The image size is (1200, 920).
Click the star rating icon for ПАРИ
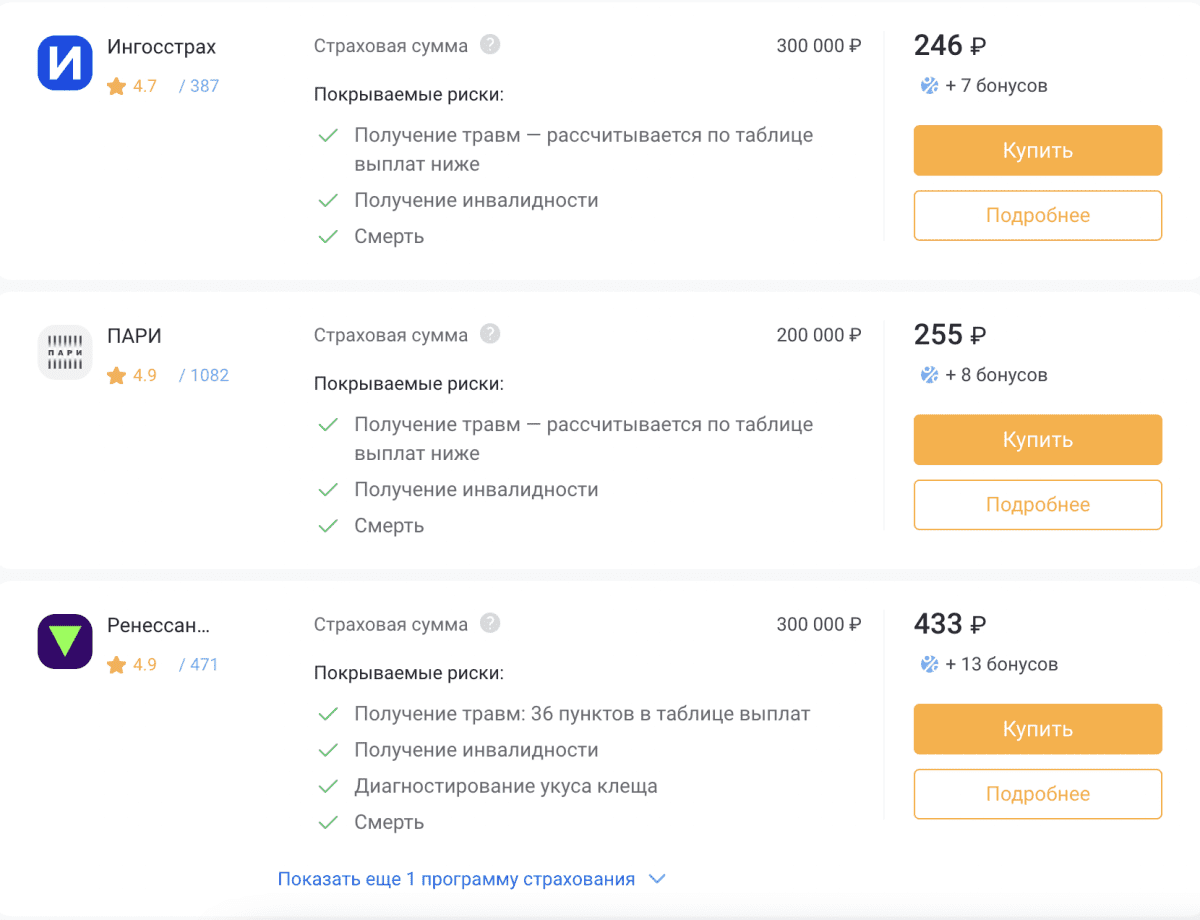[x=116, y=376]
